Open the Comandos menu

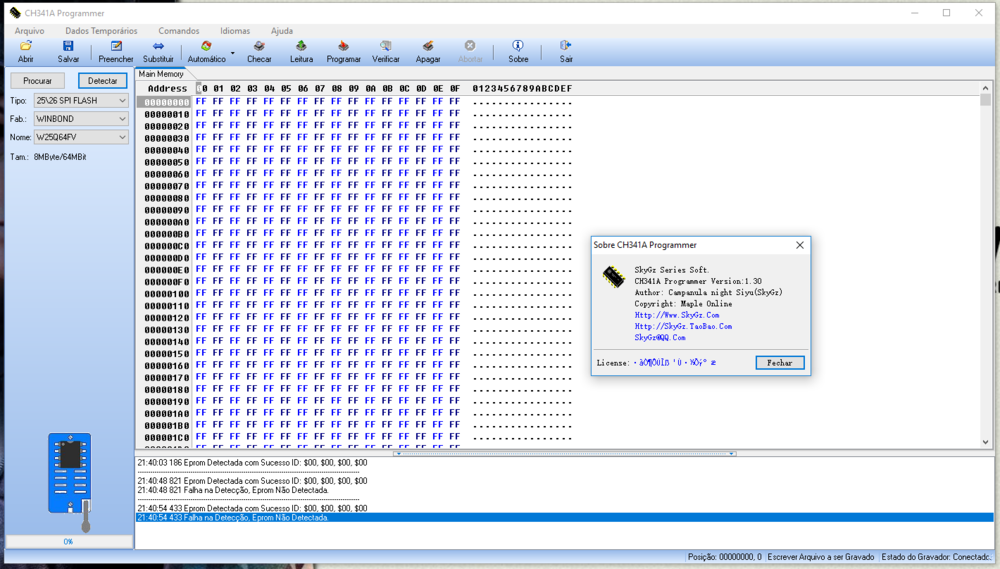178,31
